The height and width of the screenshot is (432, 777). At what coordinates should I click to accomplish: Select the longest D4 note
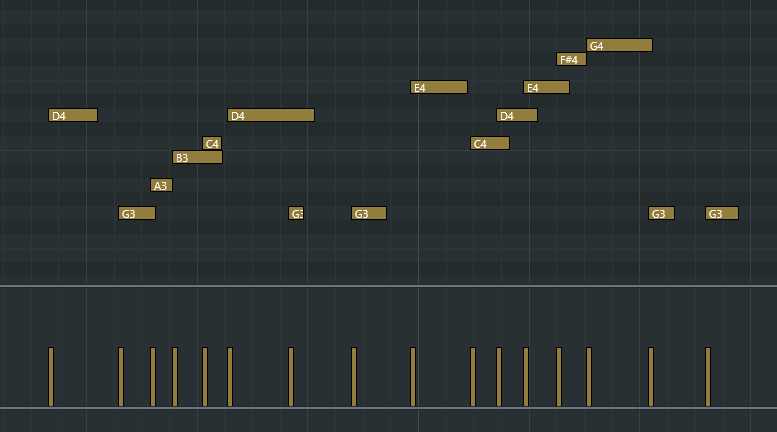(x=271, y=115)
